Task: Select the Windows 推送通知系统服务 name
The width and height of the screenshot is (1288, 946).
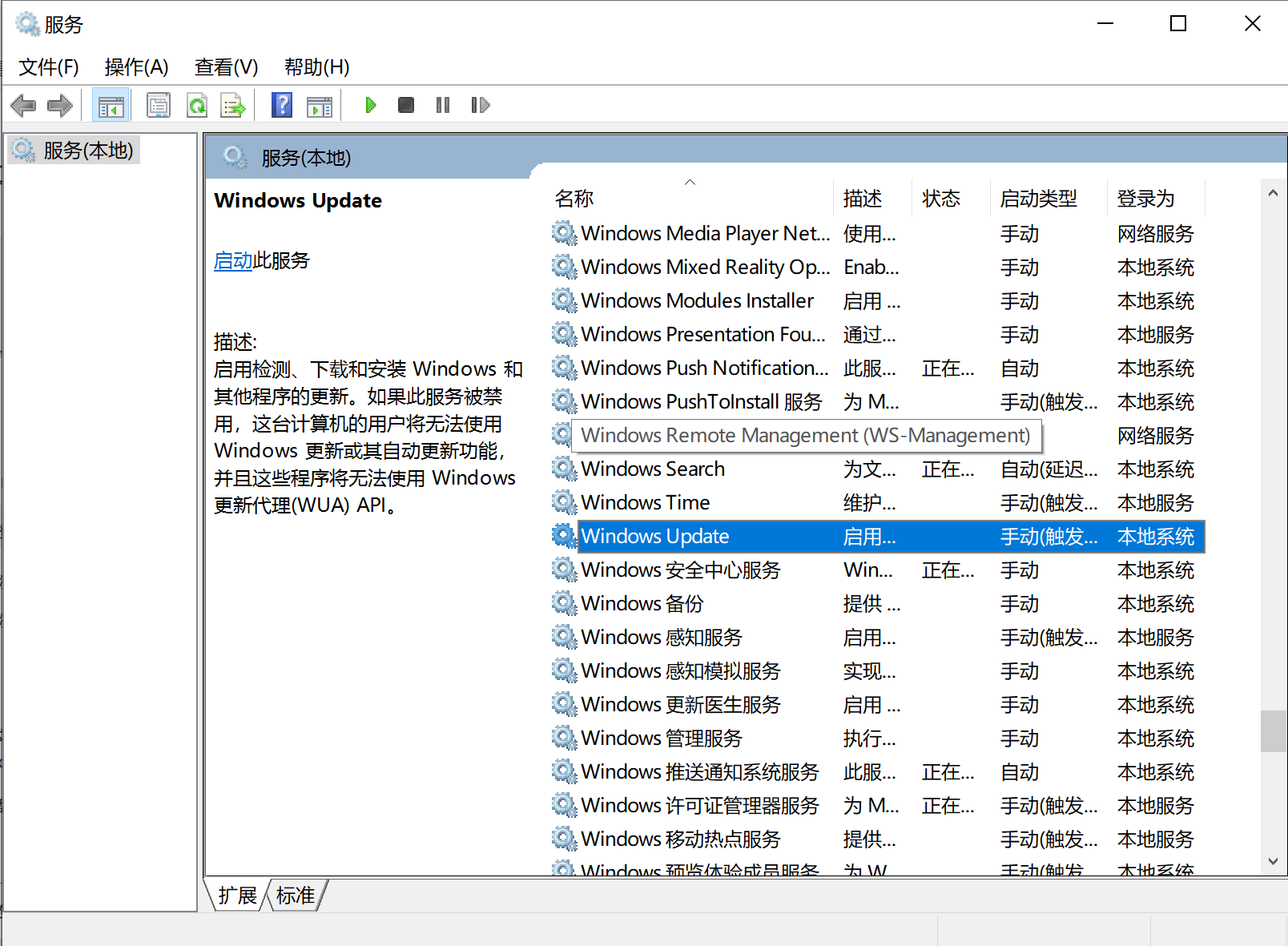Action: [x=700, y=771]
